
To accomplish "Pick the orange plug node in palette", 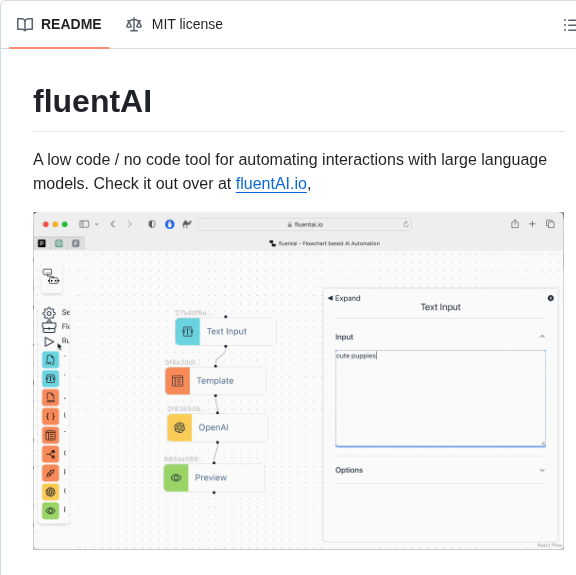I will (x=50, y=473).
